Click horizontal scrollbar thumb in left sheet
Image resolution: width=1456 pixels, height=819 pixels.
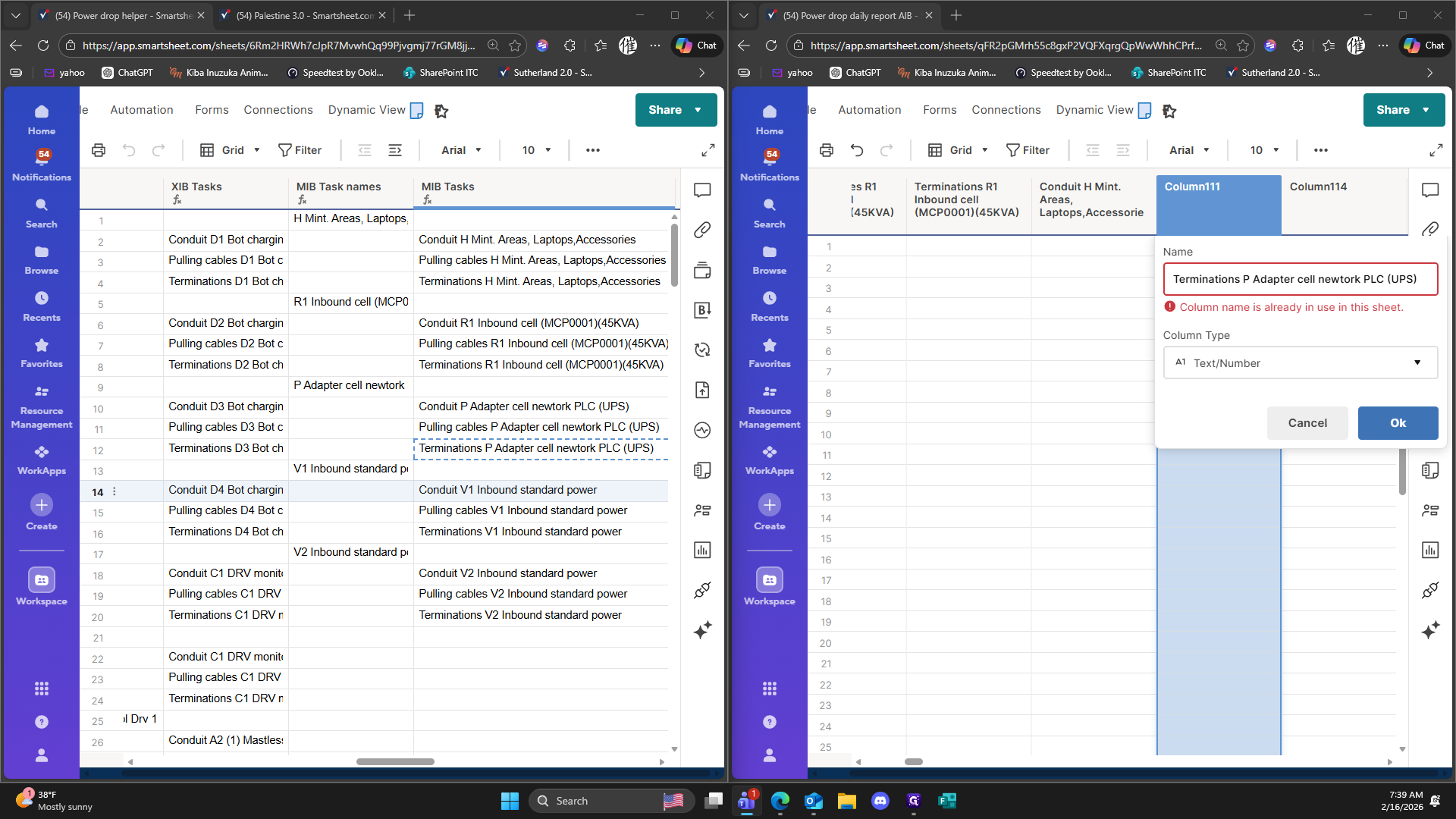(395, 761)
